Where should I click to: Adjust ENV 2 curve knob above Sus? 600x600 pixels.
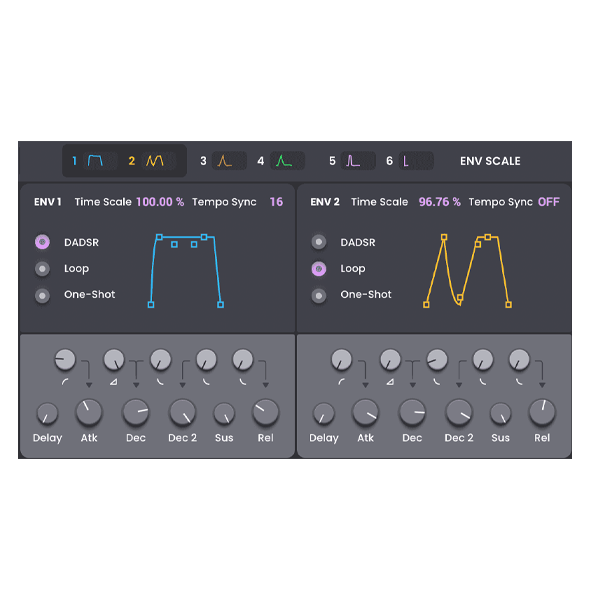click(x=483, y=360)
